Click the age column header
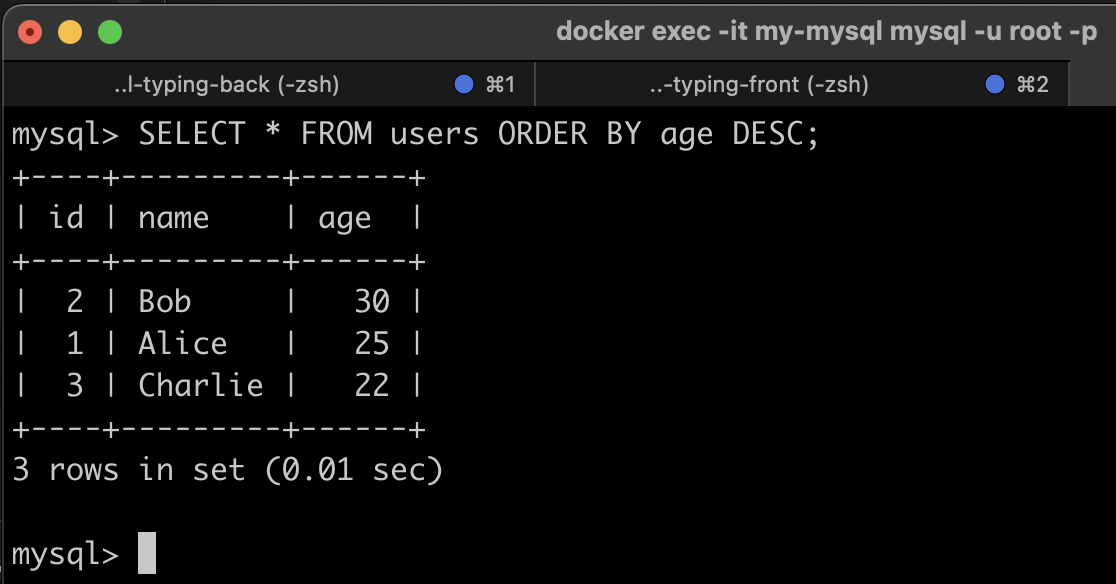Image resolution: width=1116 pixels, height=584 pixels. (x=344, y=217)
